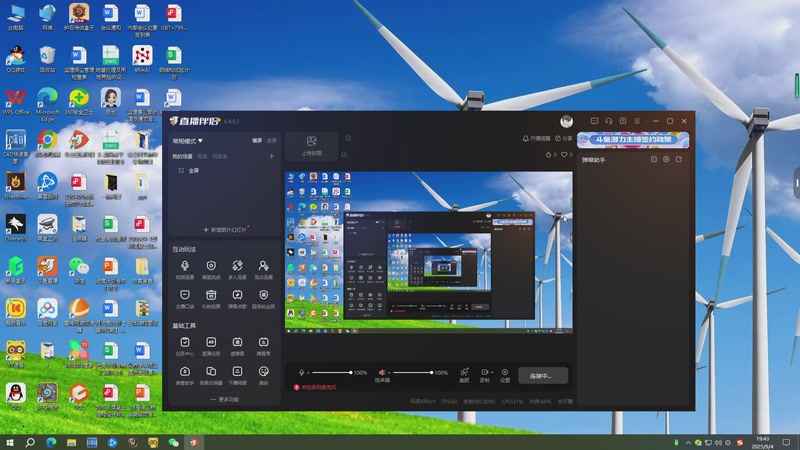The image size is (800, 450).
Task: Select the 我的场景 tab
Action: click(x=182, y=156)
